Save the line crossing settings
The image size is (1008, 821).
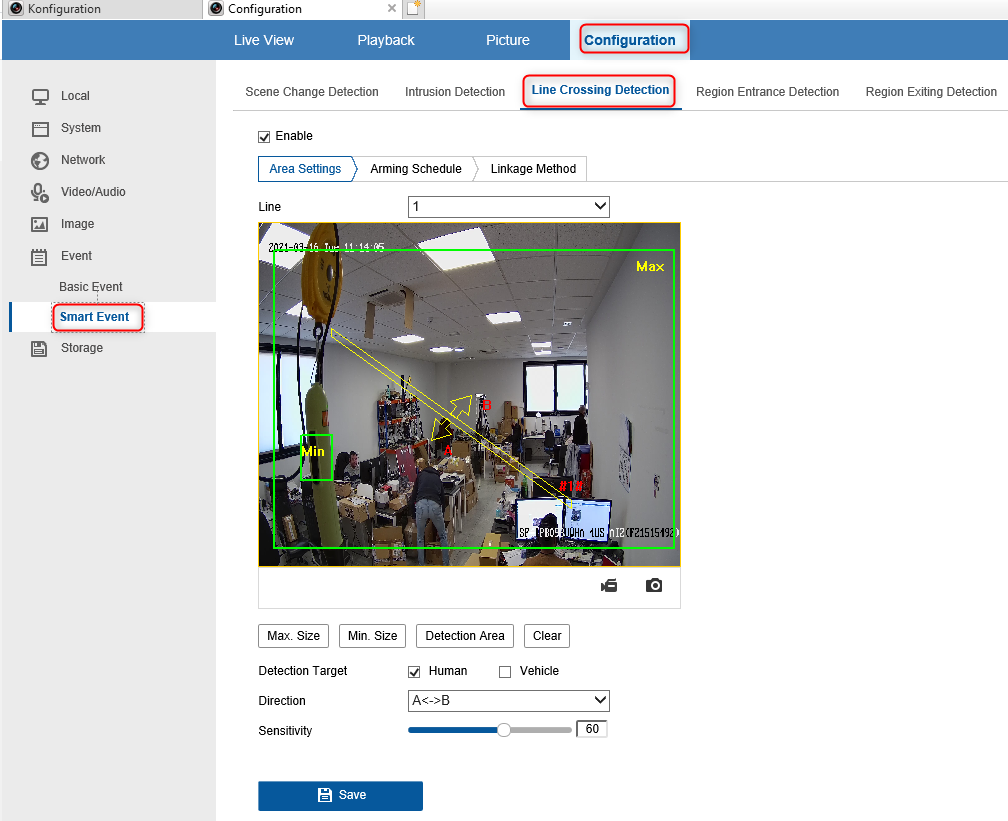[x=341, y=795]
